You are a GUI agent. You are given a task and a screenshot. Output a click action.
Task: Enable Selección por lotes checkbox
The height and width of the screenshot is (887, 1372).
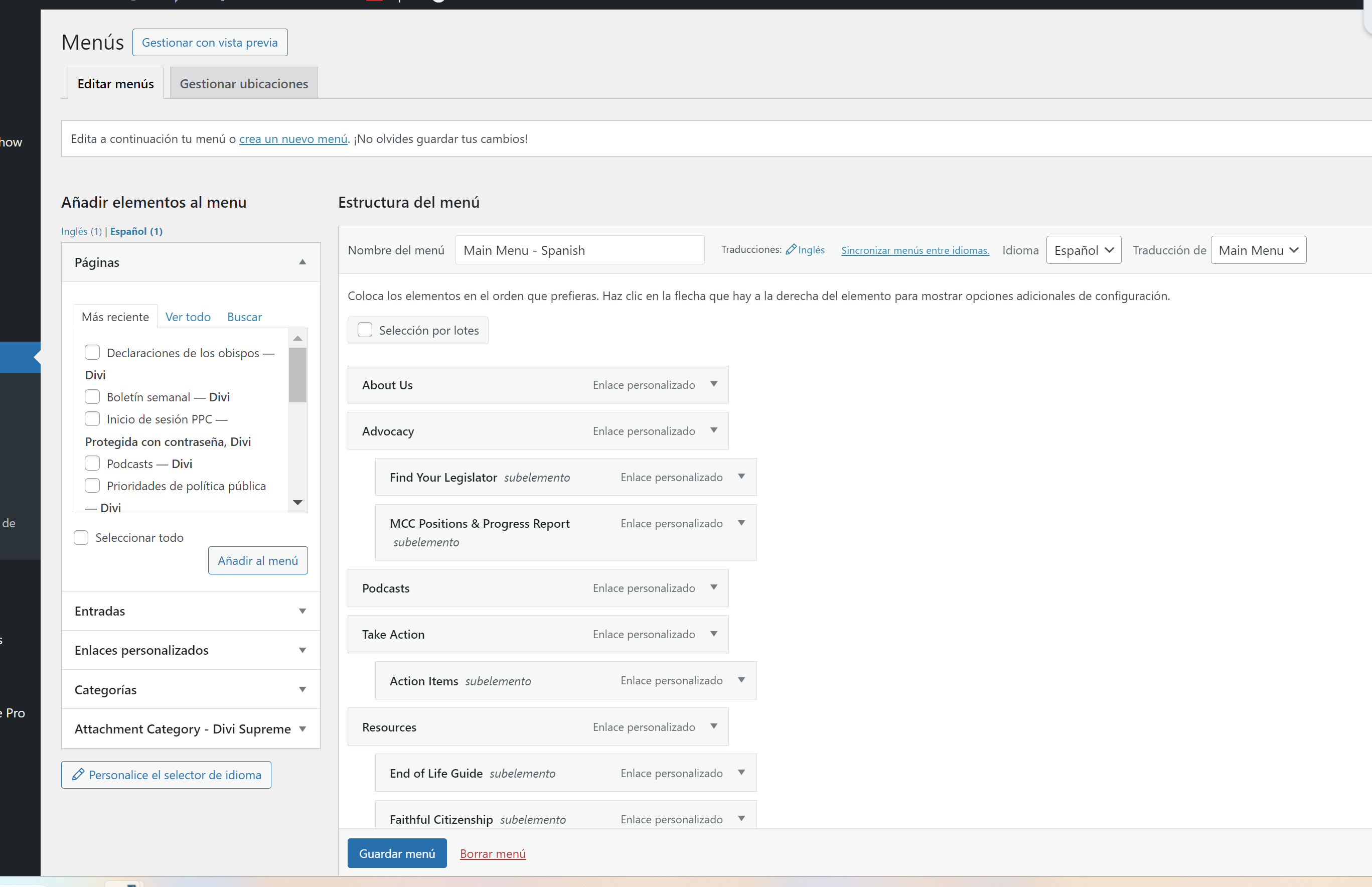tap(365, 330)
